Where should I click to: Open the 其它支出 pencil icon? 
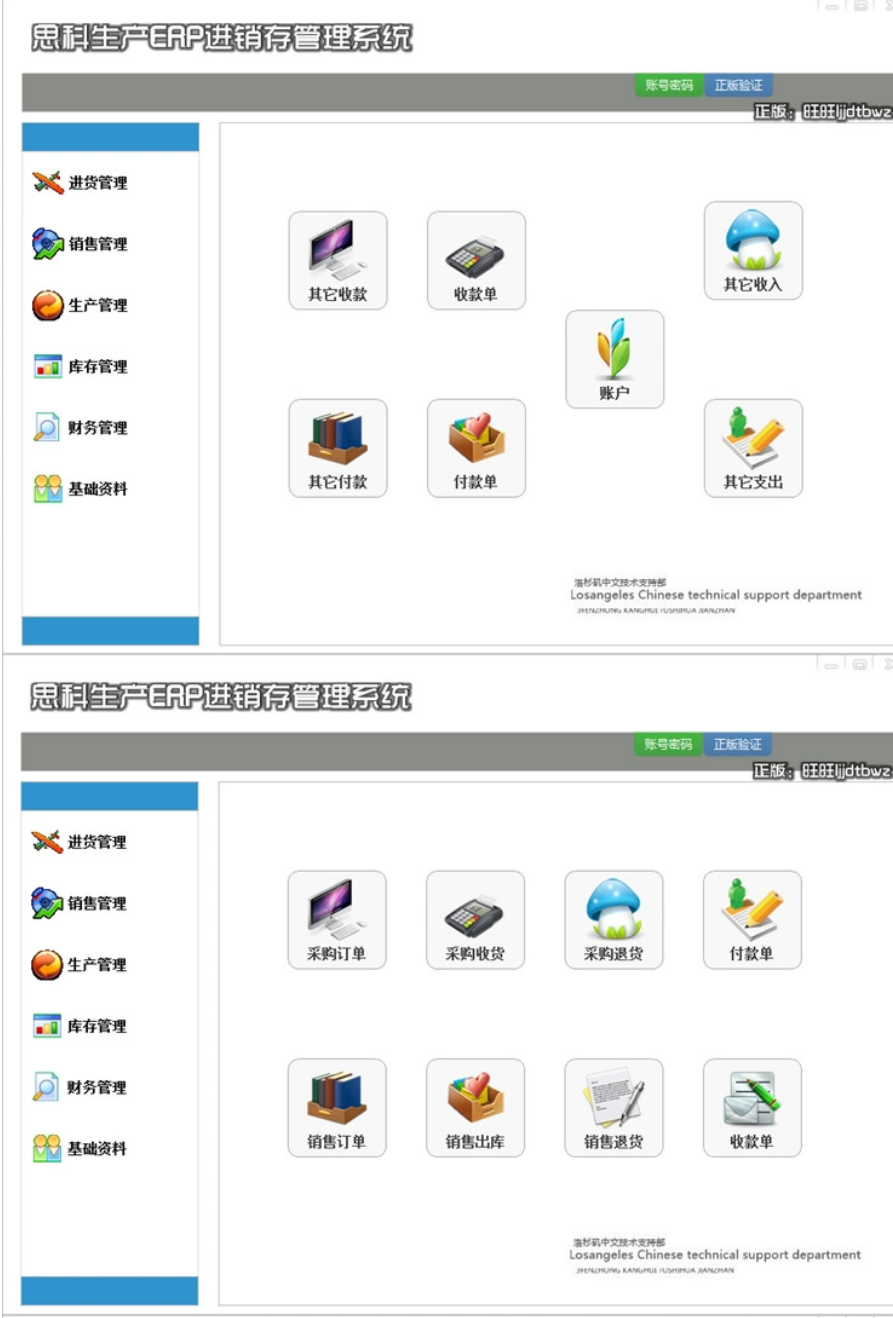[x=752, y=447]
